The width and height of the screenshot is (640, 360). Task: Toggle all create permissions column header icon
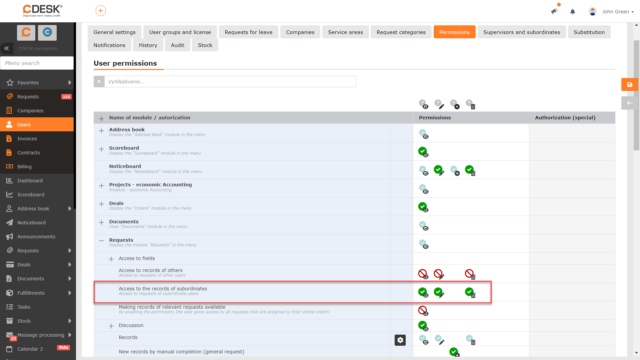[455, 104]
